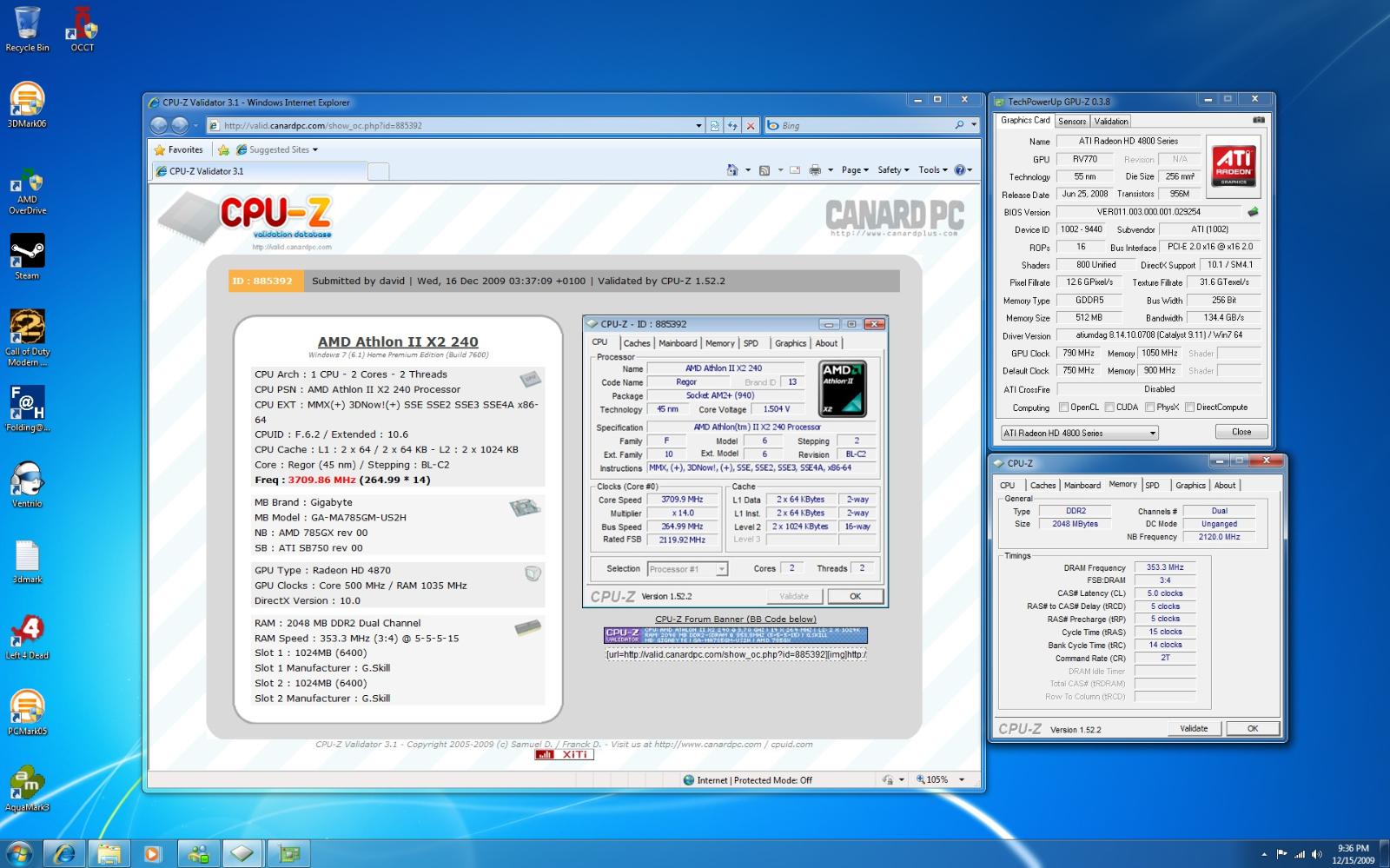Image resolution: width=1390 pixels, height=868 pixels.
Task: Click the Validate button in the CPU-Z window
Action: click(x=1194, y=728)
